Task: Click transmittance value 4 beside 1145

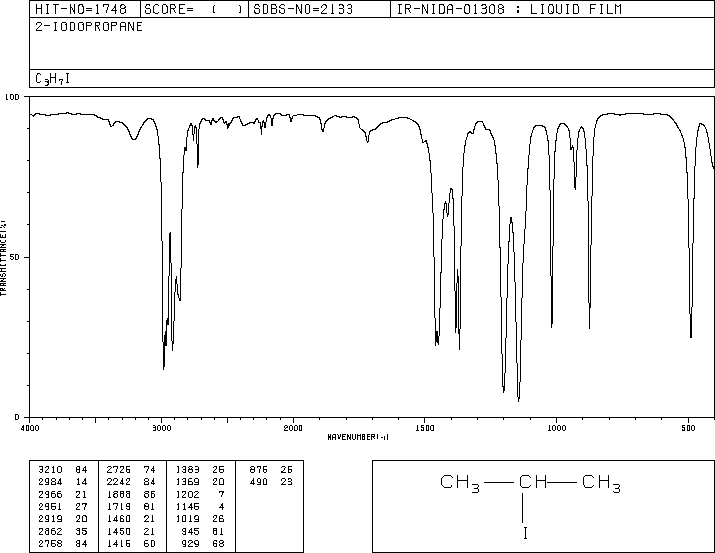Action: pos(221,506)
